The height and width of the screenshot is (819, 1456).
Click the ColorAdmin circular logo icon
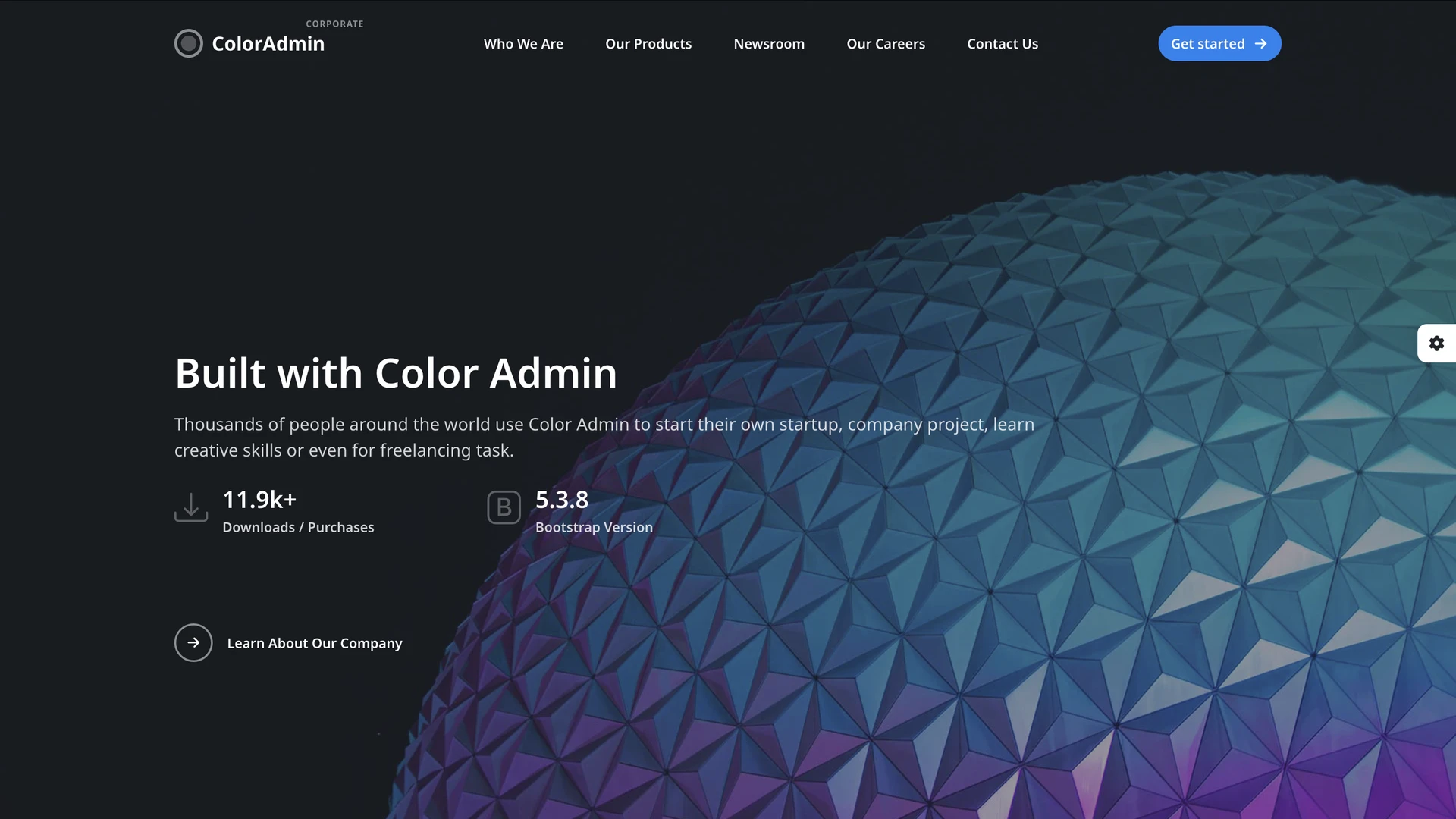tap(189, 43)
